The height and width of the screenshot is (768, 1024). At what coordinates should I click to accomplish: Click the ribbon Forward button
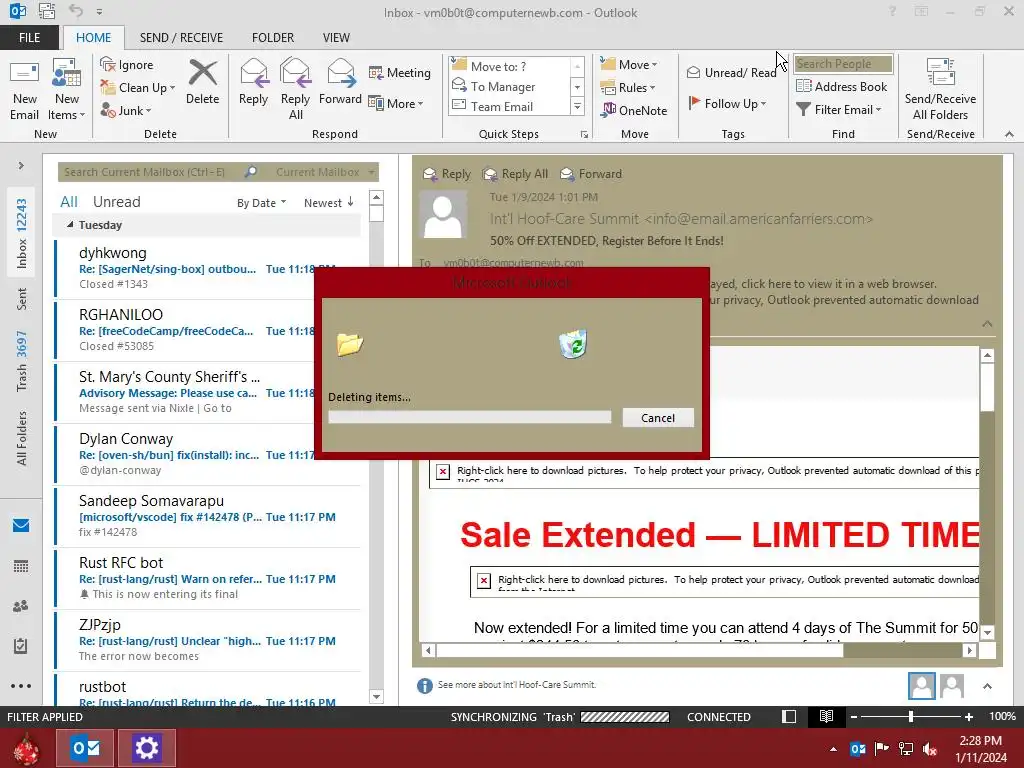coord(340,83)
